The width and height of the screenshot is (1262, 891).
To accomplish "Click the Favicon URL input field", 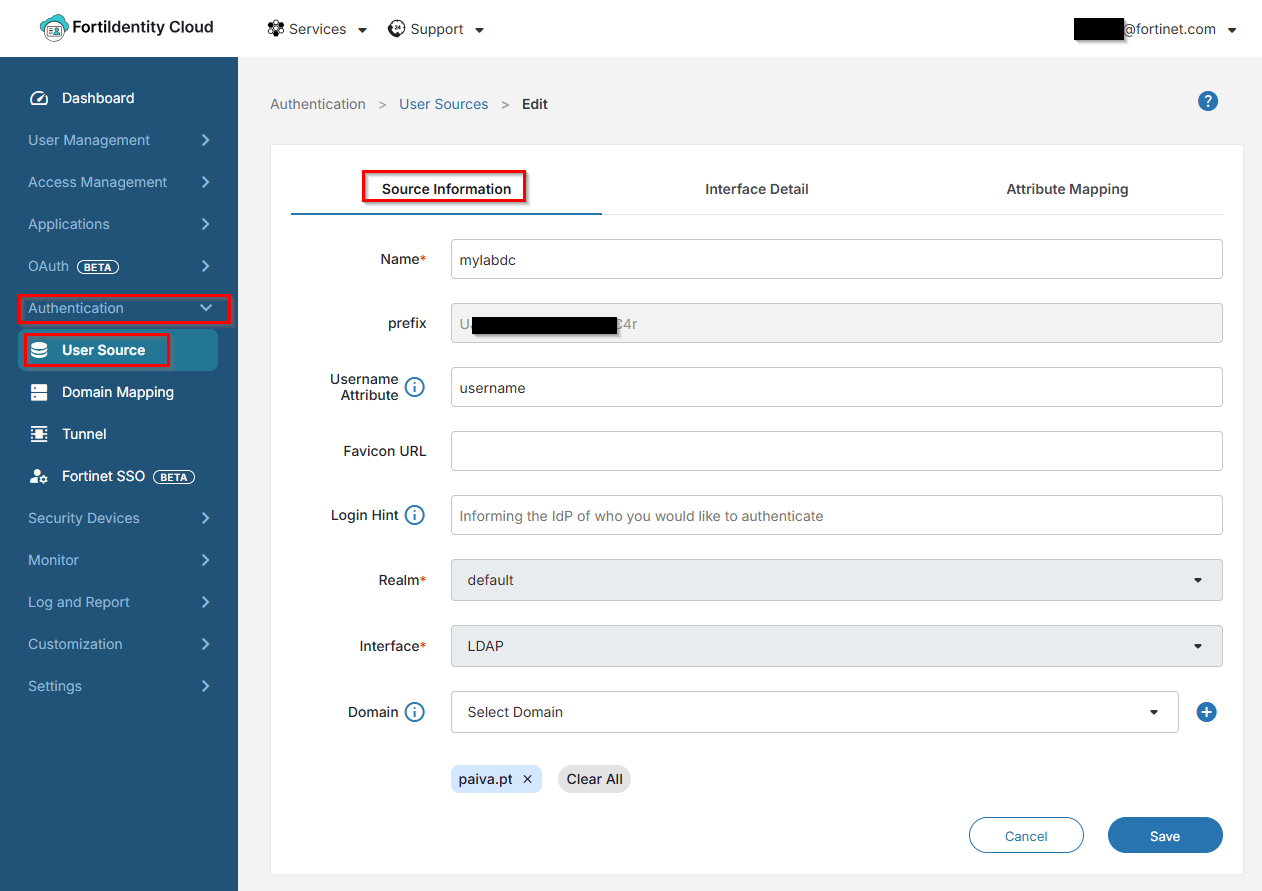I will click(837, 451).
